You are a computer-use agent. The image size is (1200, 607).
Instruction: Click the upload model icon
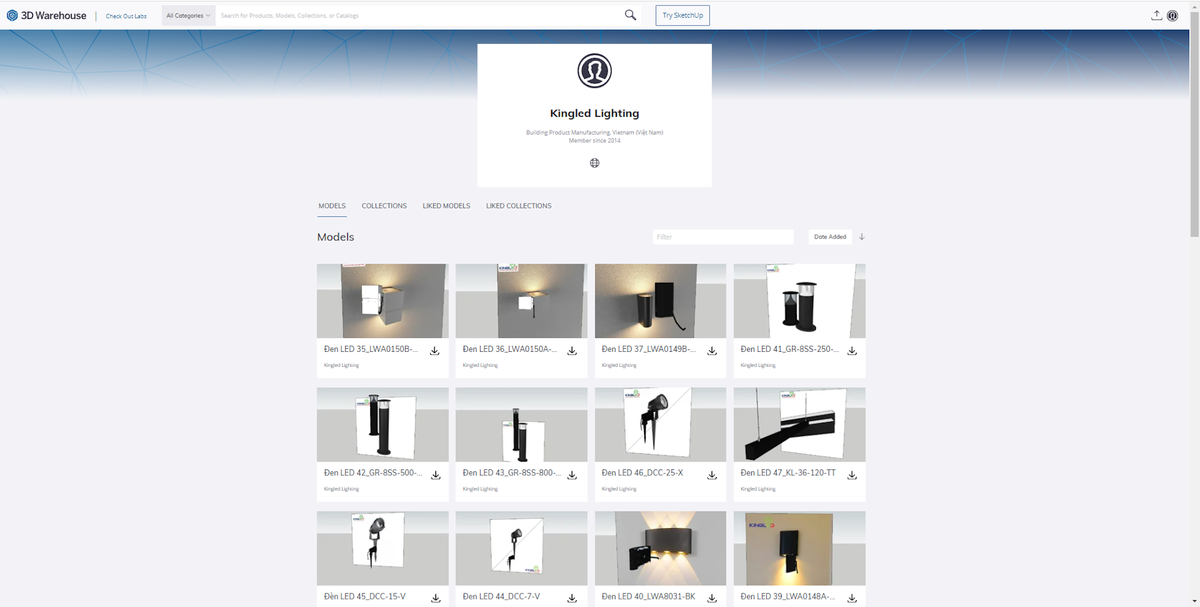(x=1156, y=15)
